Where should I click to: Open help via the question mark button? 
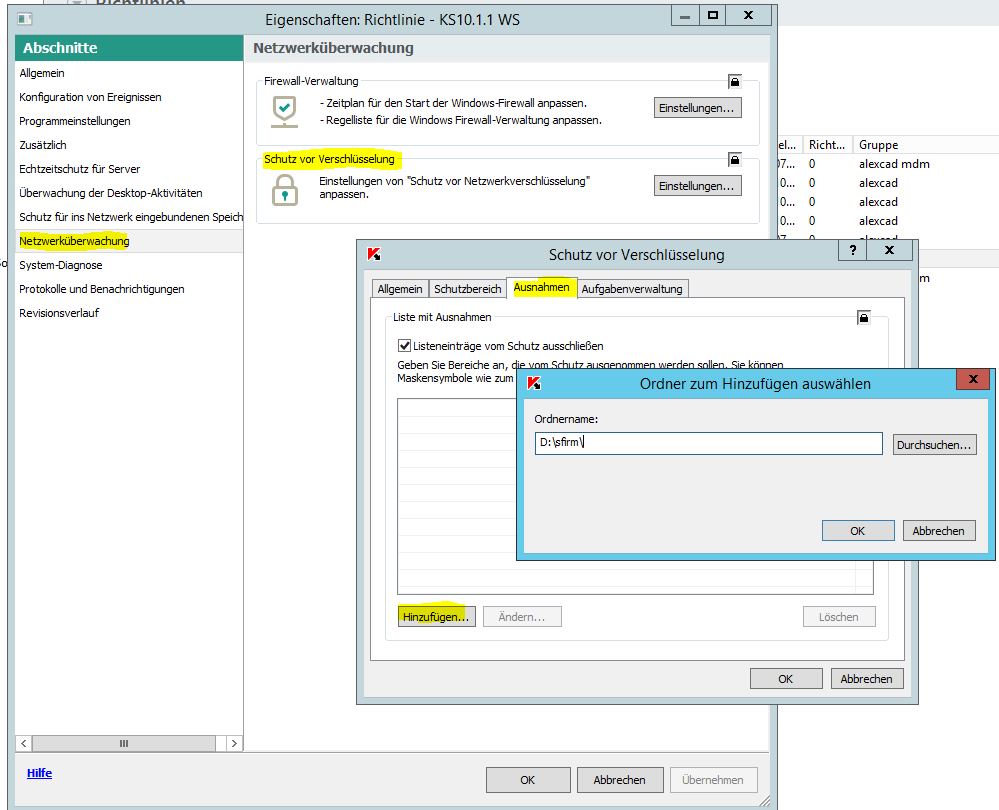click(x=852, y=250)
